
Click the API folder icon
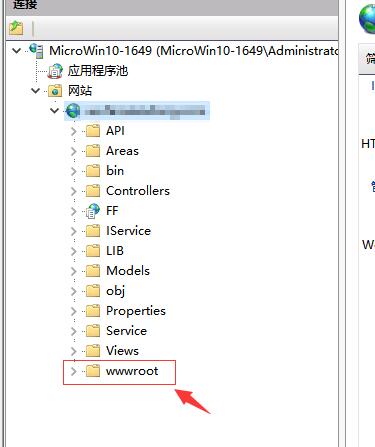click(x=93, y=131)
